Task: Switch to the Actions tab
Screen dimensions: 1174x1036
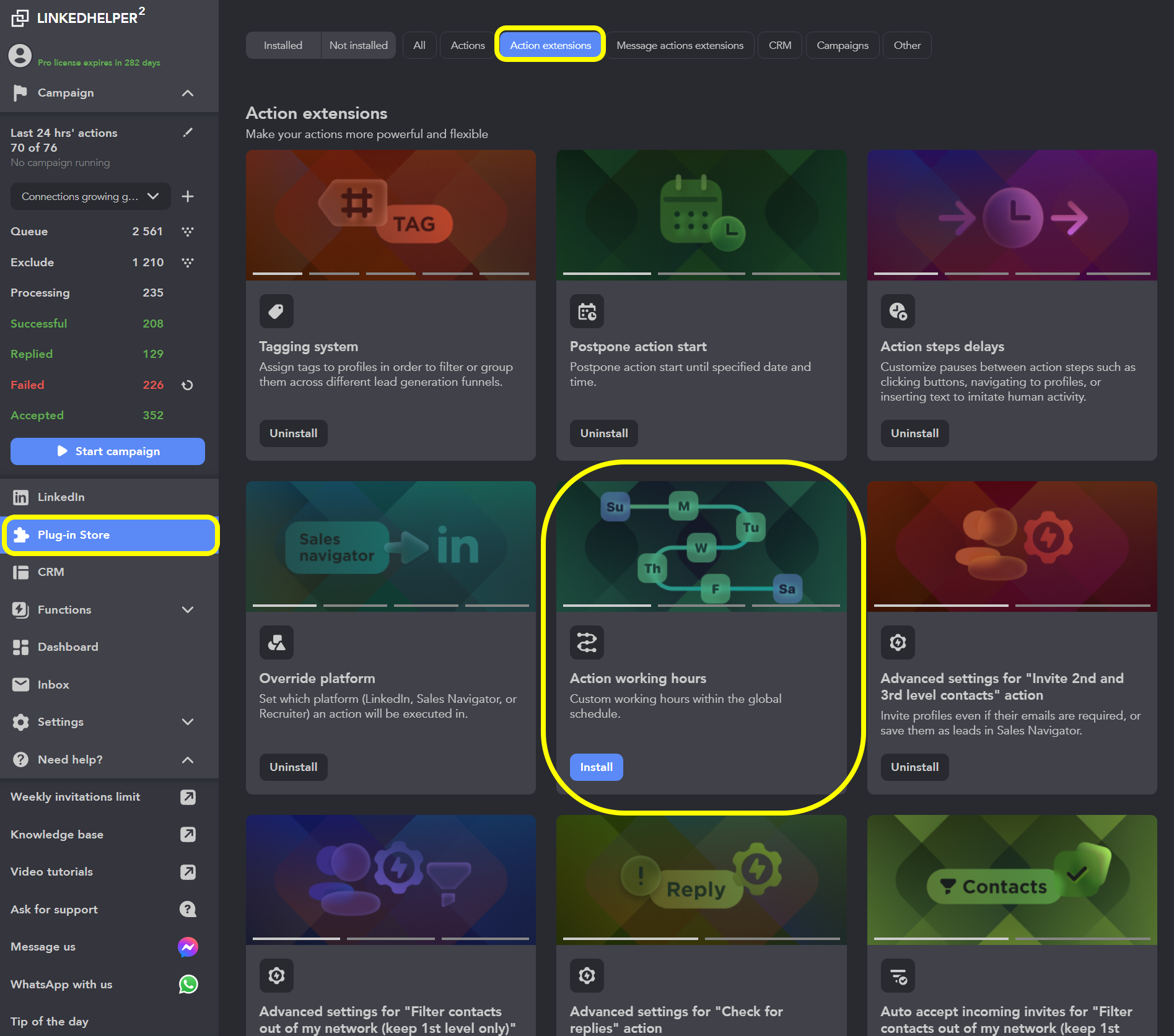Action: pyautogui.click(x=468, y=45)
